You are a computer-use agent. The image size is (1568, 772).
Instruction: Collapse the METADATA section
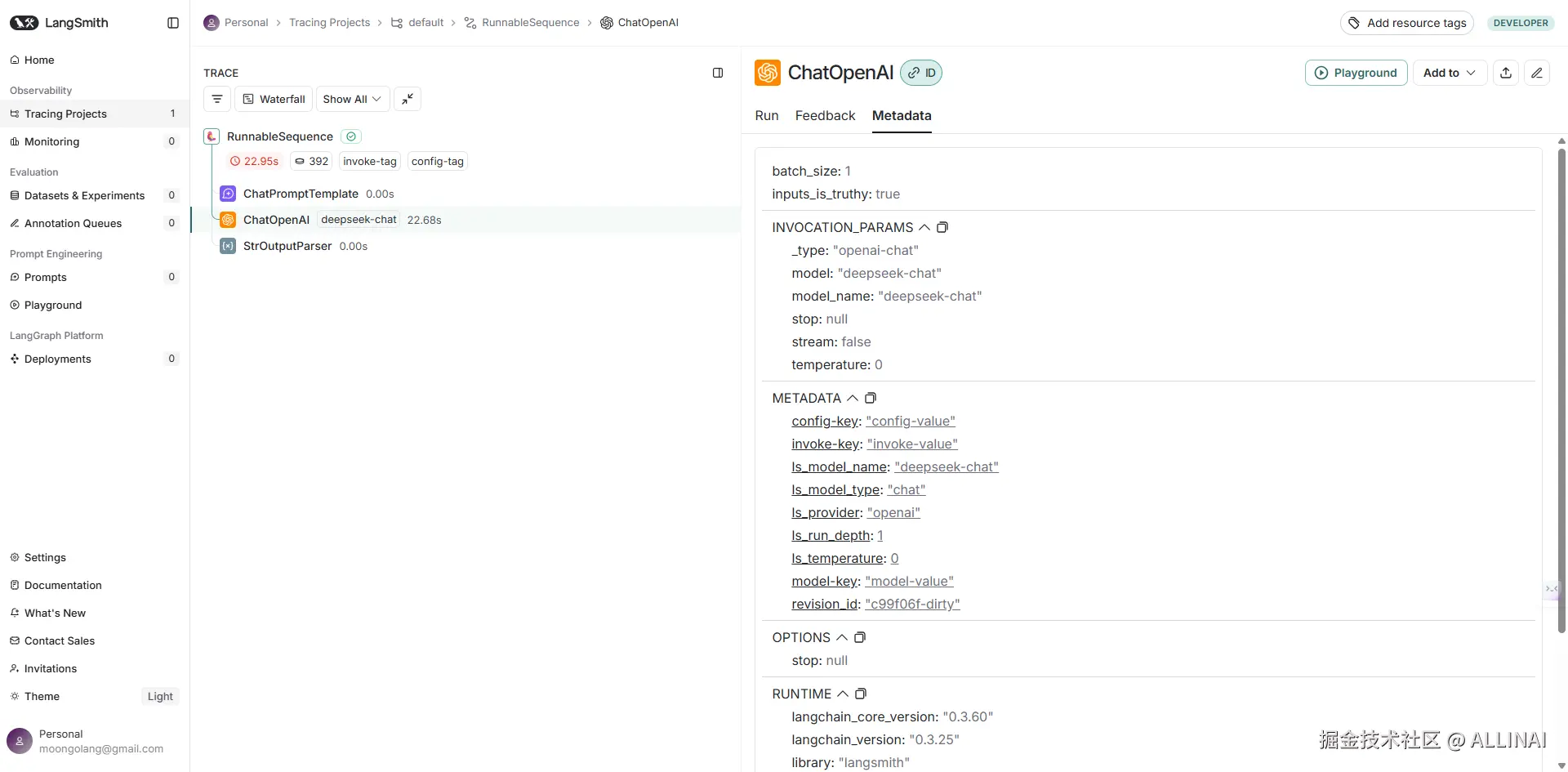[853, 398]
